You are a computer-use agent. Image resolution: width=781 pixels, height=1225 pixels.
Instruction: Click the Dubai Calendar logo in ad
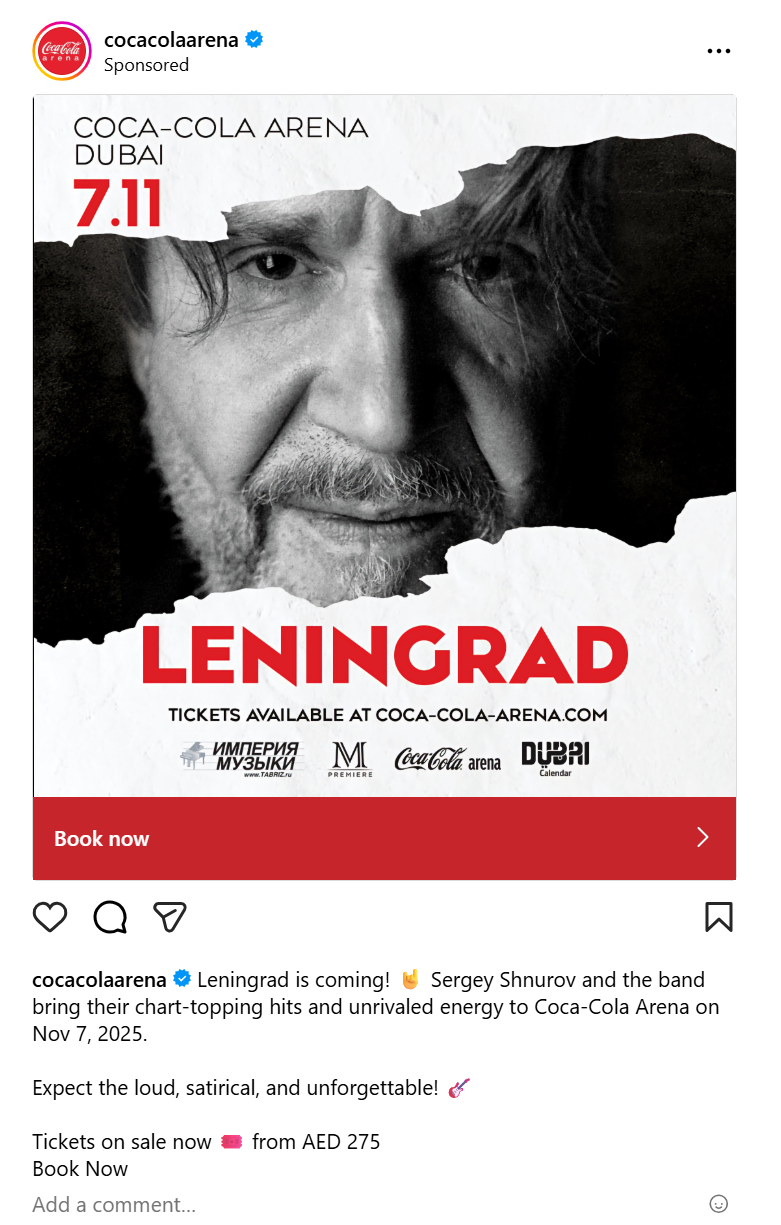(x=555, y=758)
